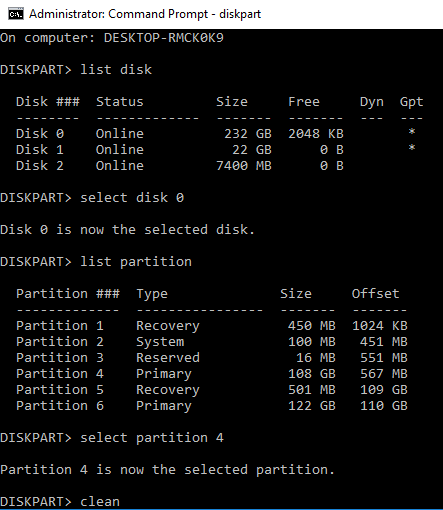Click the '7400 MB' size value
This screenshot has height=510, width=443.
(x=244, y=166)
